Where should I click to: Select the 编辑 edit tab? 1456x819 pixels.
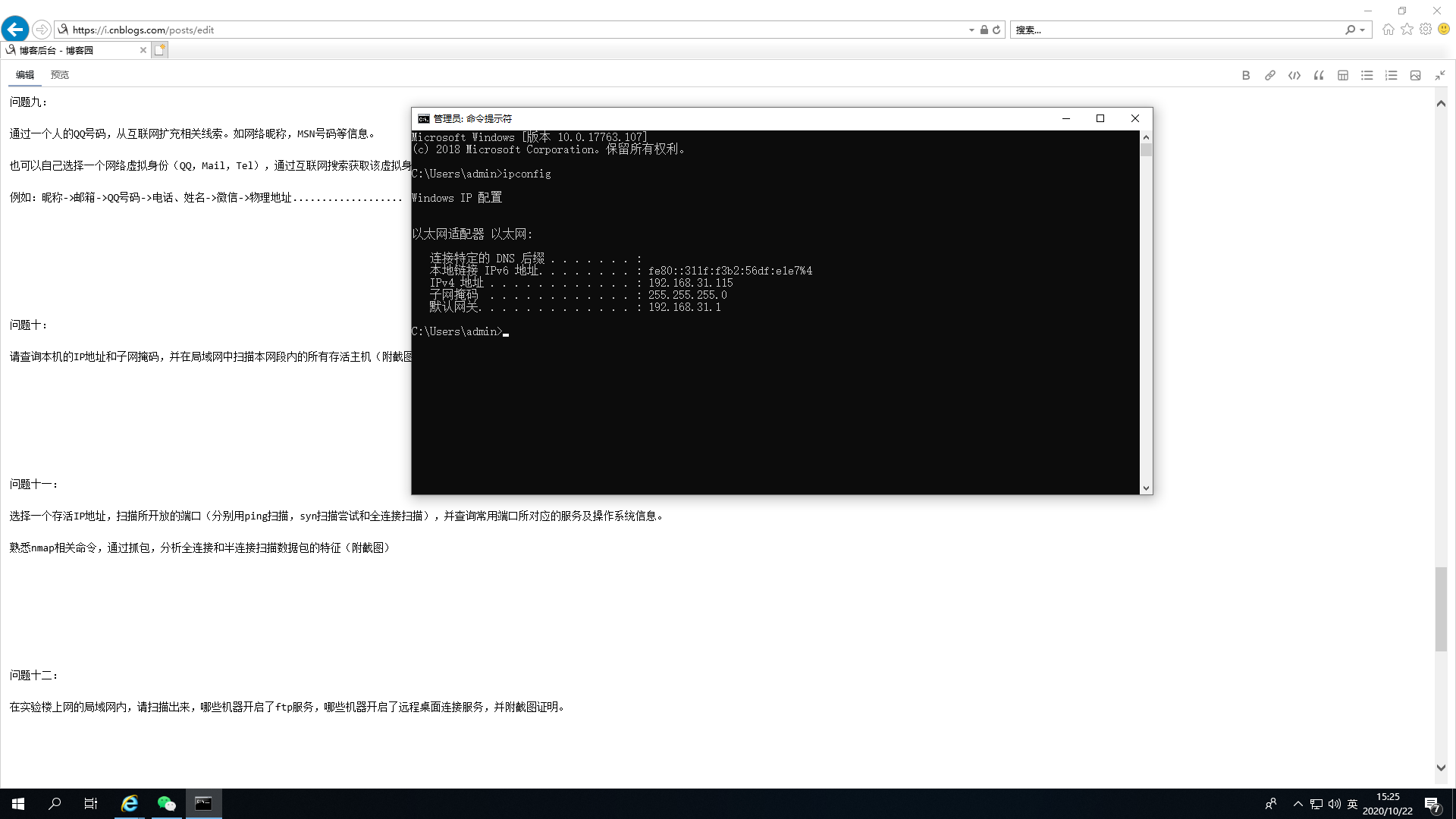click(x=25, y=75)
